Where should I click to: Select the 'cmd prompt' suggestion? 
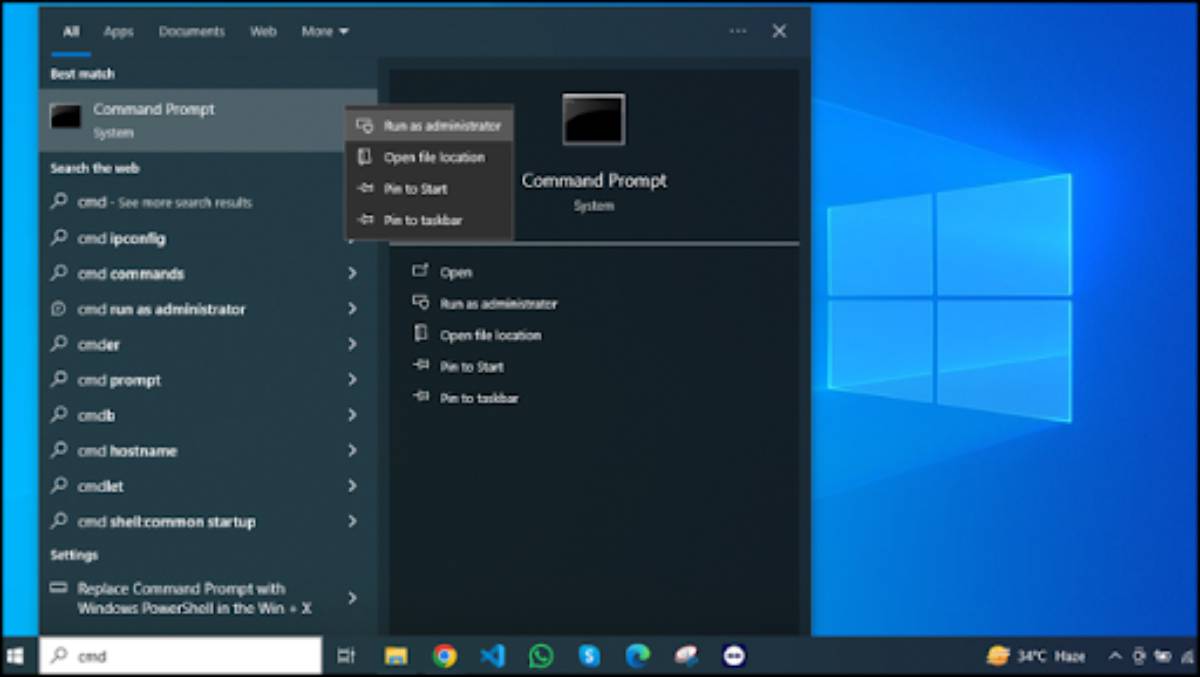[208, 380]
